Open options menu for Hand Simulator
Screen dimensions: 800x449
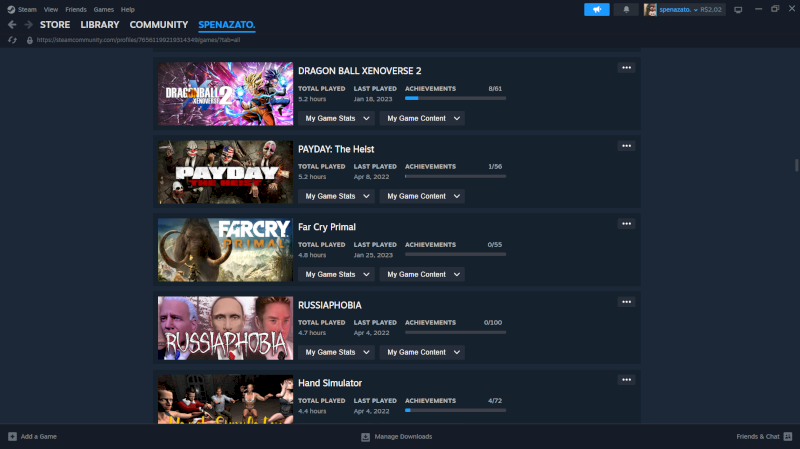[x=626, y=380]
